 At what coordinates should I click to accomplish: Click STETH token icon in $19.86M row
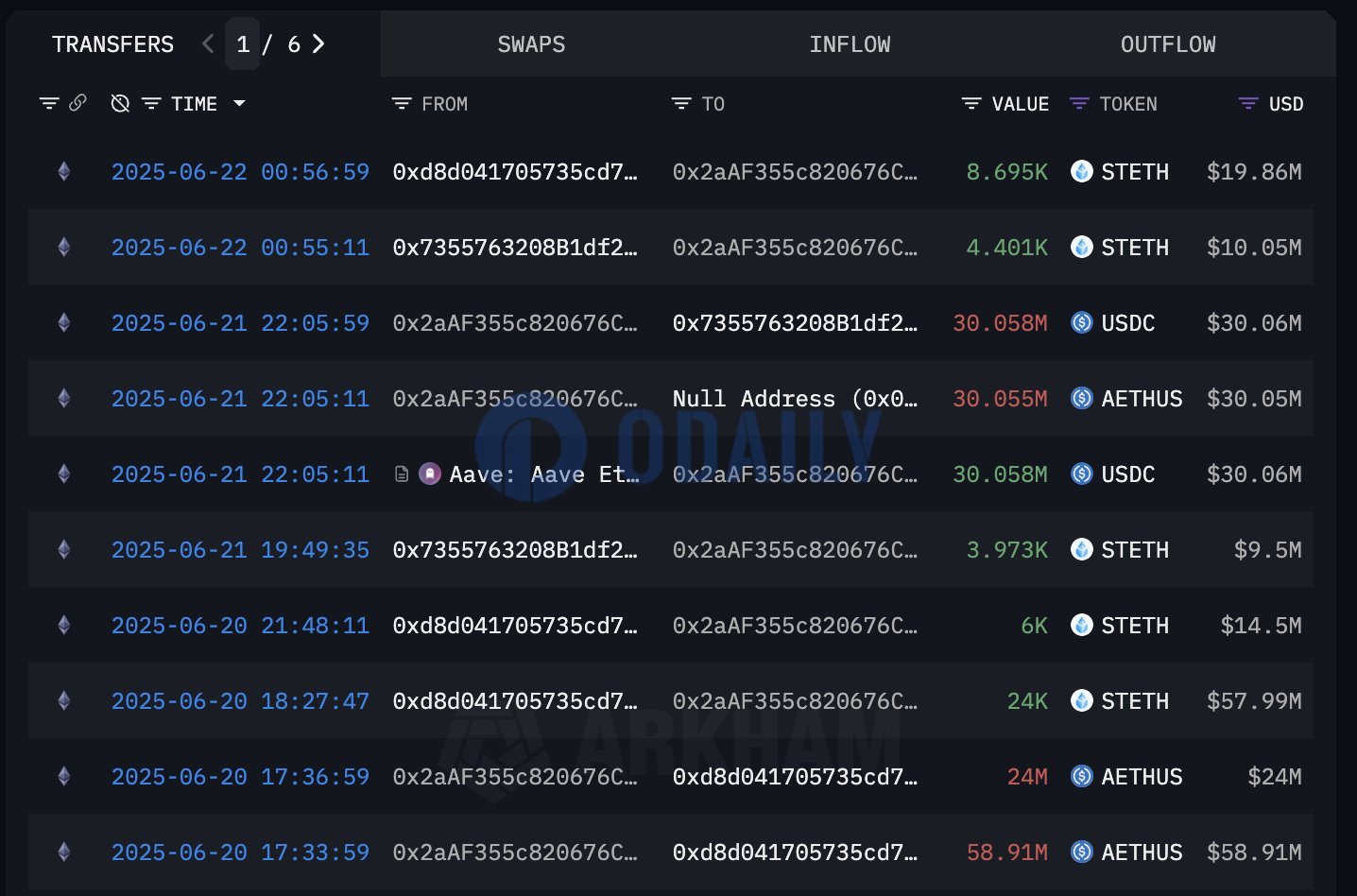point(1082,171)
